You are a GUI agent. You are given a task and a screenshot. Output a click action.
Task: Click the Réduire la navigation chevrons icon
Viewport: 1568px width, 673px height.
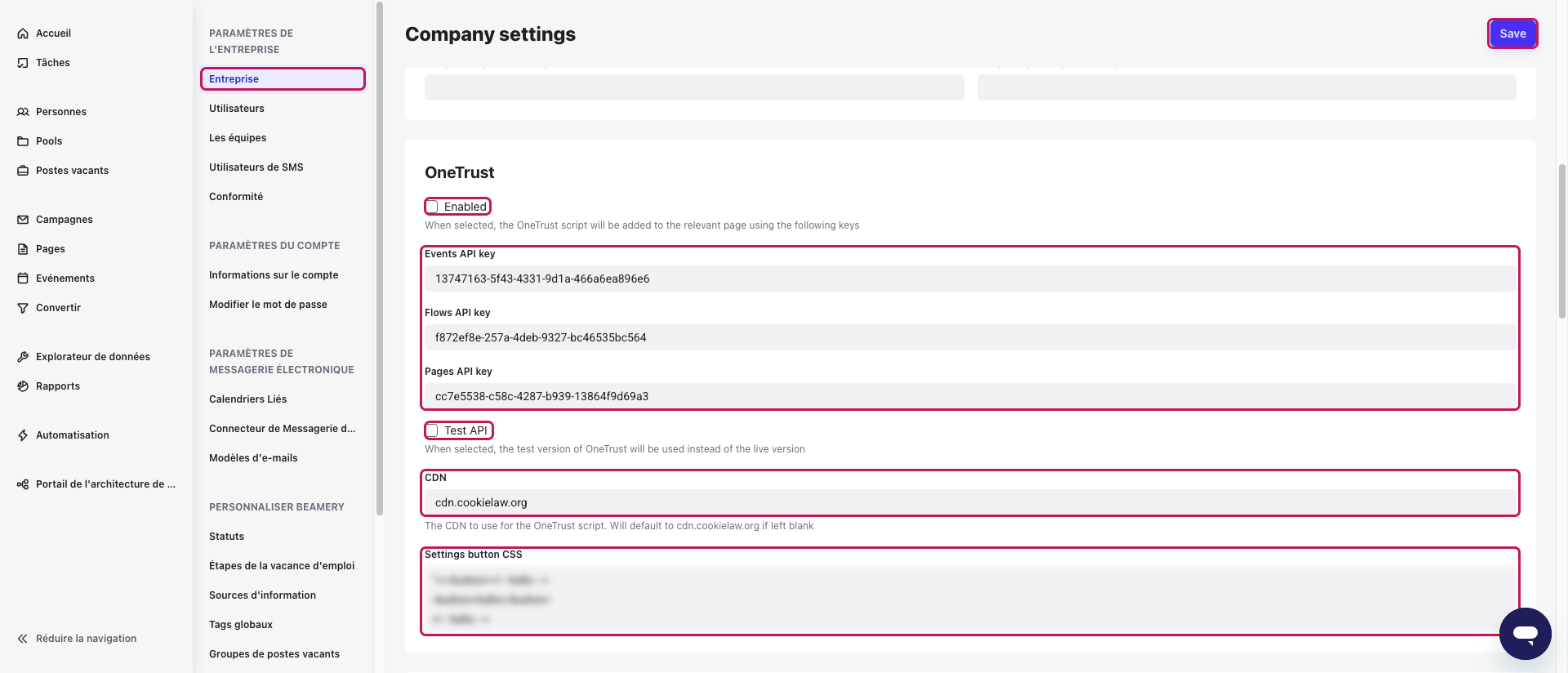pos(23,638)
